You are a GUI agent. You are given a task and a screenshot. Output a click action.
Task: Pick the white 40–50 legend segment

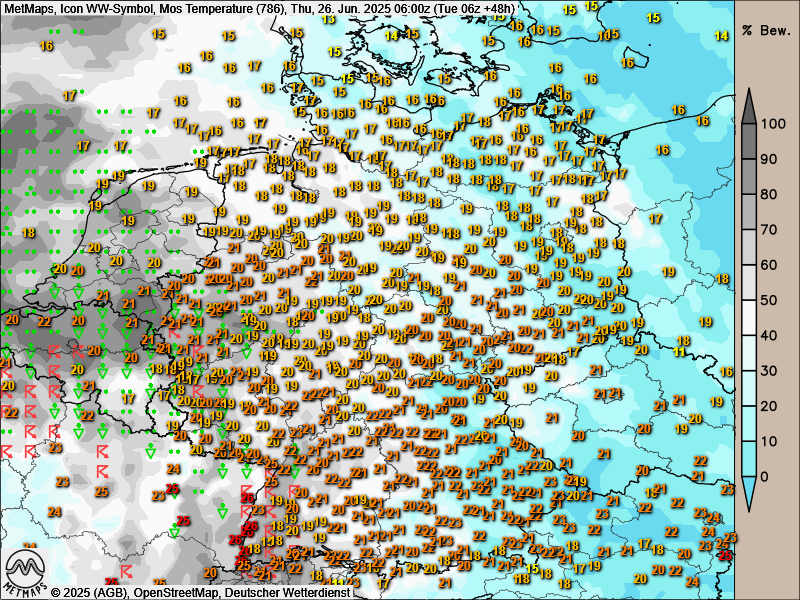click(748, 317)
